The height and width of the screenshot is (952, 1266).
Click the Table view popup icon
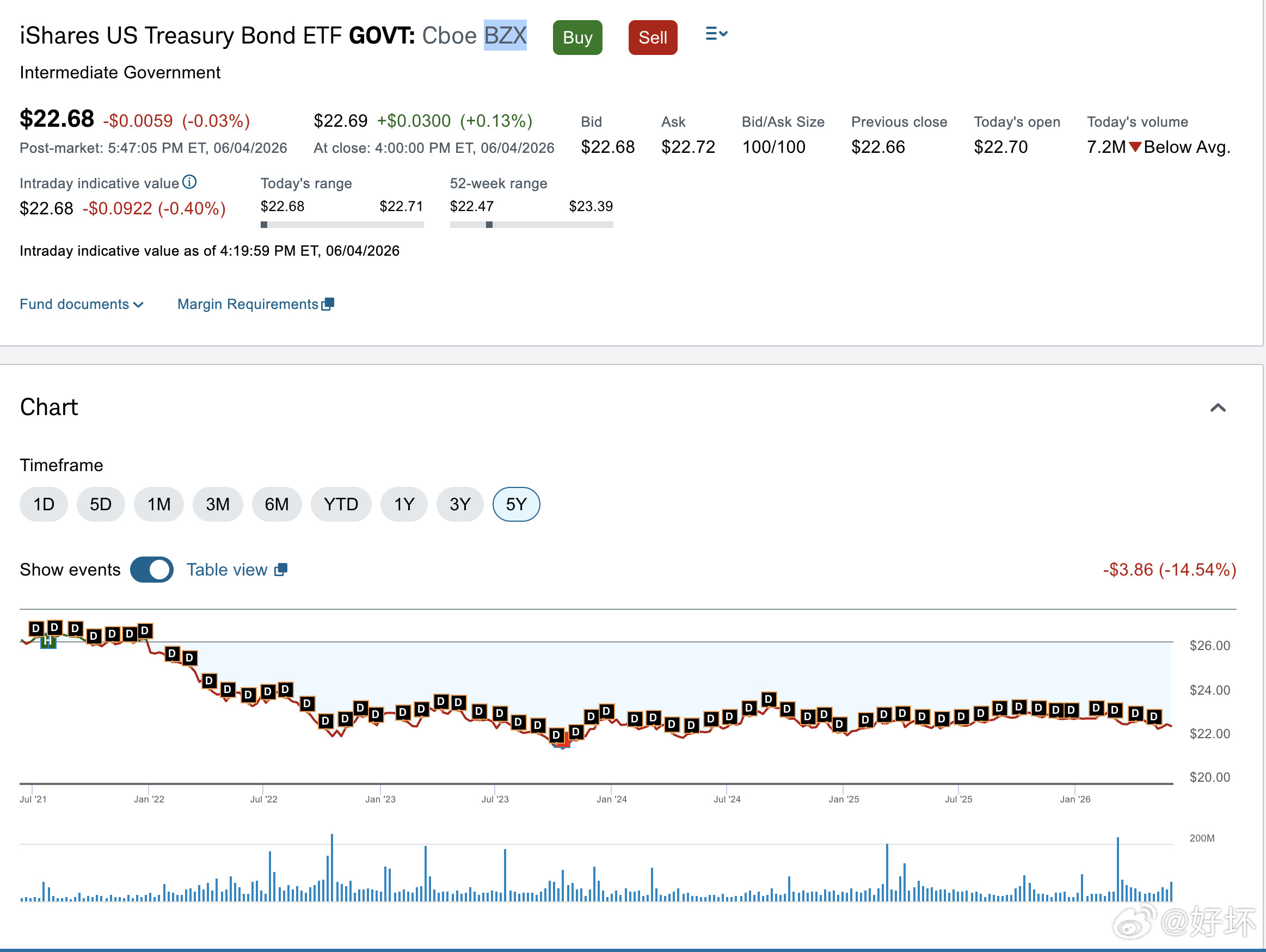point(281,569)
